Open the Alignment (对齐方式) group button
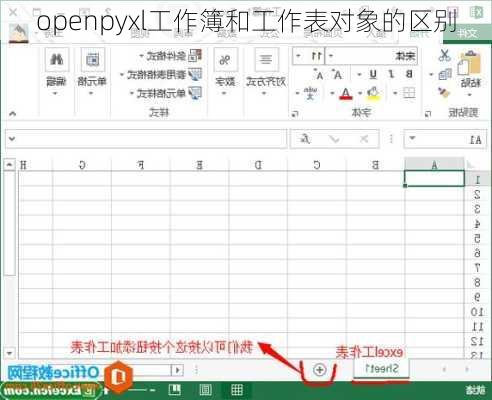The width and height of the screenshot is (492, 400). pos(266,71)
